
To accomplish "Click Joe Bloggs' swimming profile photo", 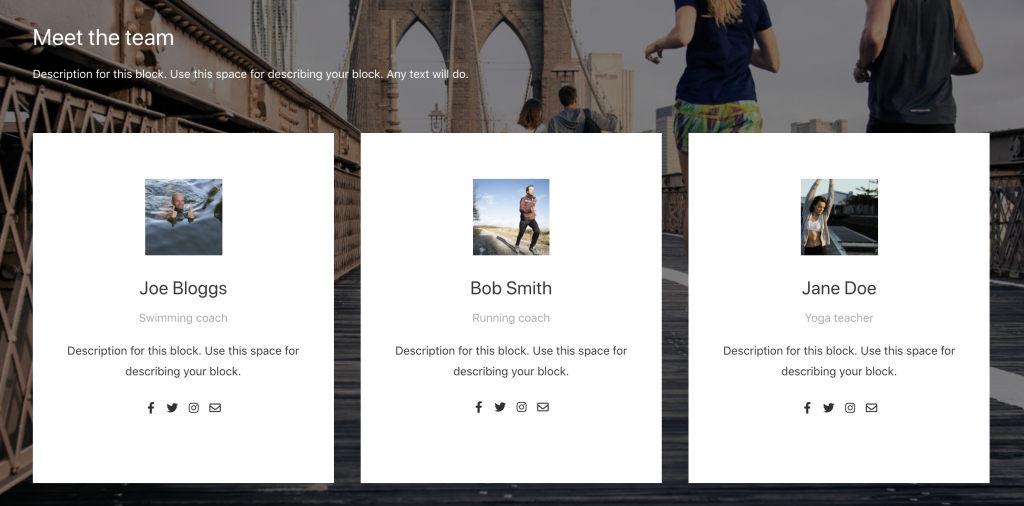I will coord(184,217).
